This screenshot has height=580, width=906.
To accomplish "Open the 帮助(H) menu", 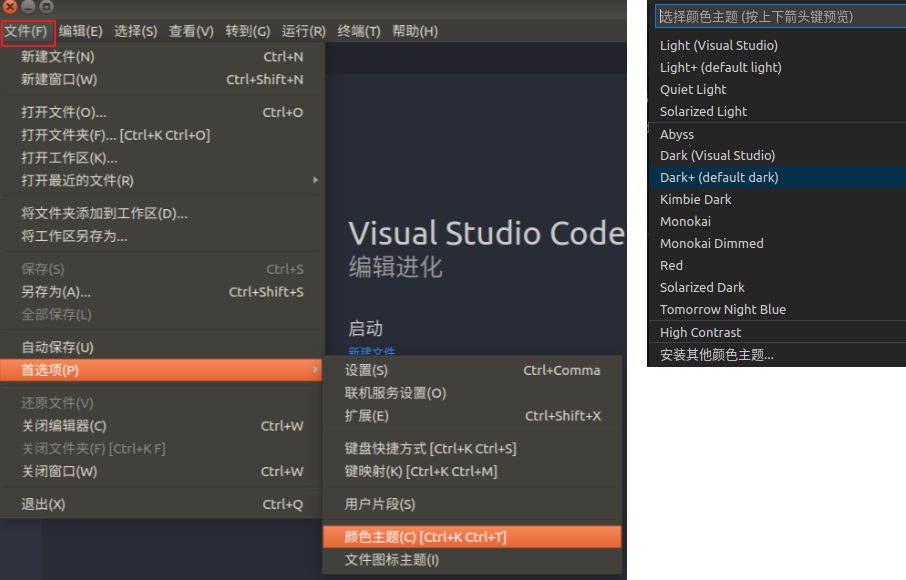I will coord(415,31).
